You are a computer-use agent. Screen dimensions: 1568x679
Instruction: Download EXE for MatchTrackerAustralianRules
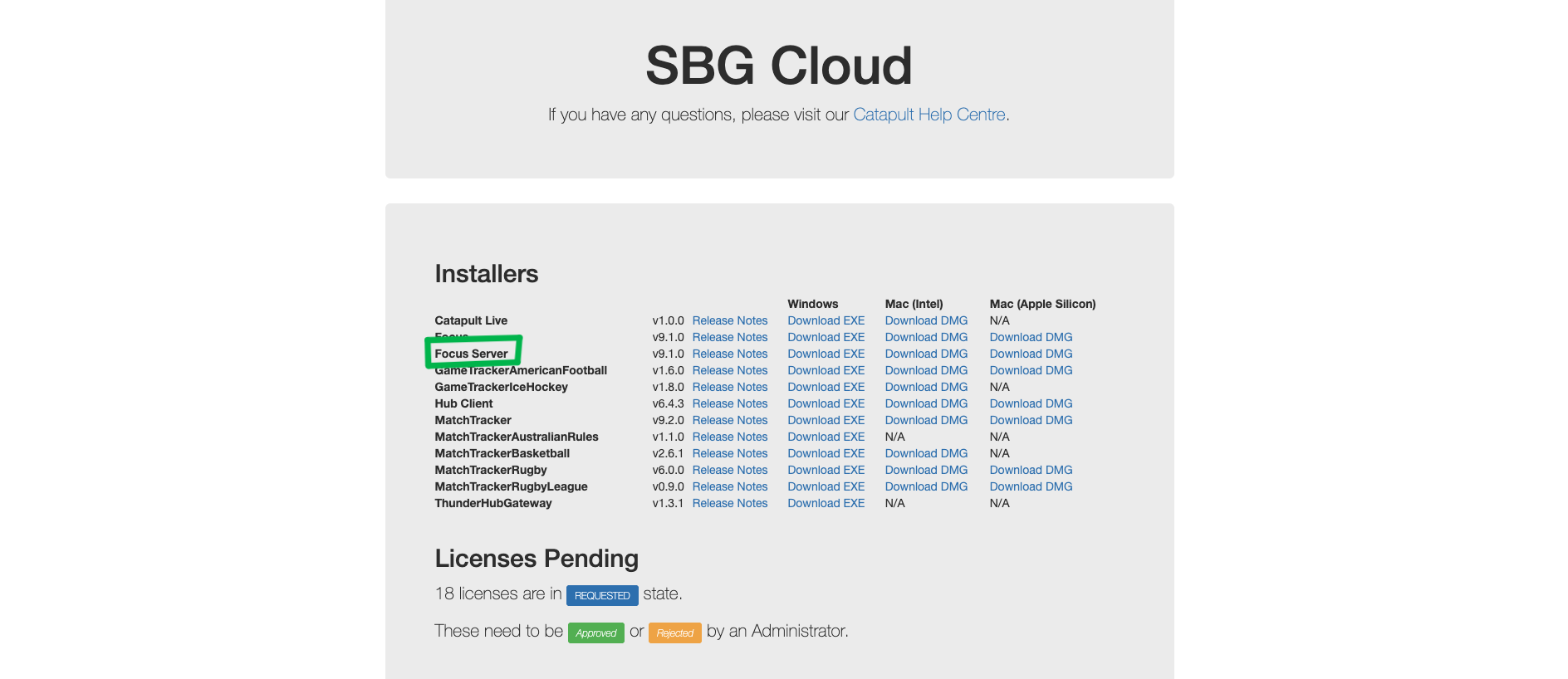pyautogui.click(x=826, y=437)
